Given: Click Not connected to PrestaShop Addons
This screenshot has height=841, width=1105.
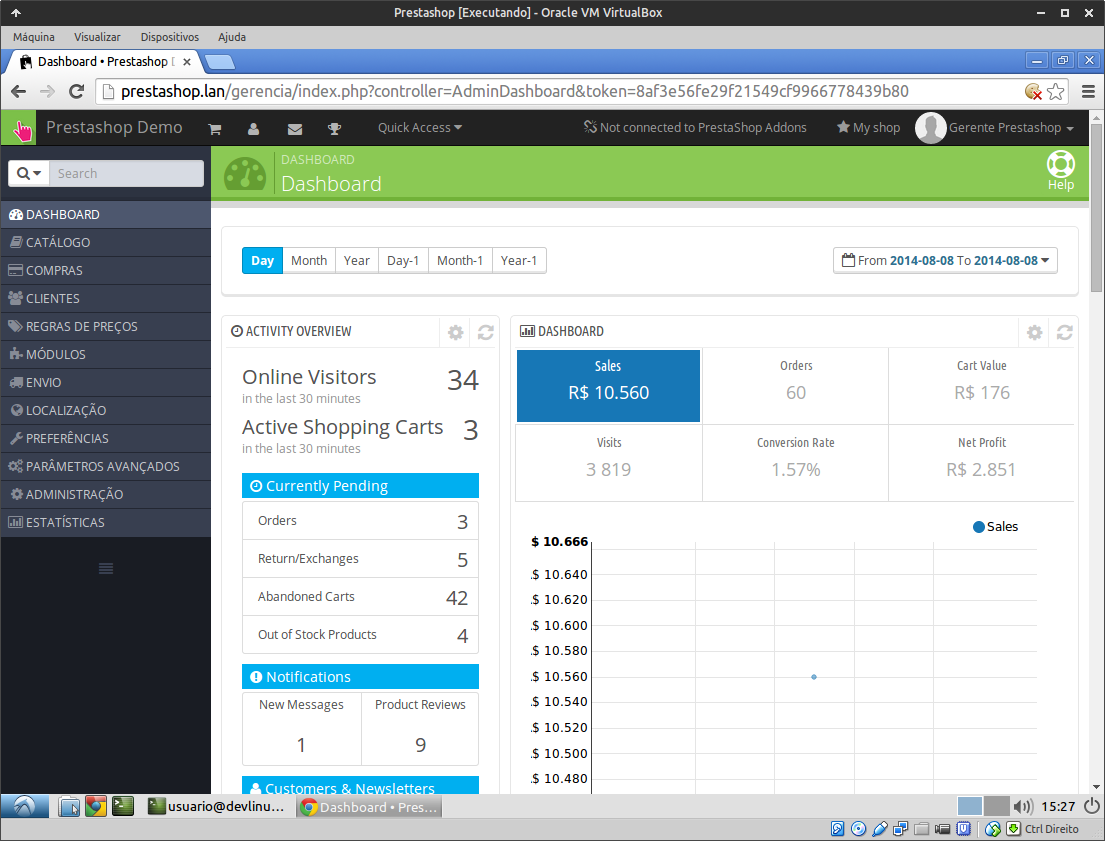Looking at the screenshot, I should click(695, 128).
